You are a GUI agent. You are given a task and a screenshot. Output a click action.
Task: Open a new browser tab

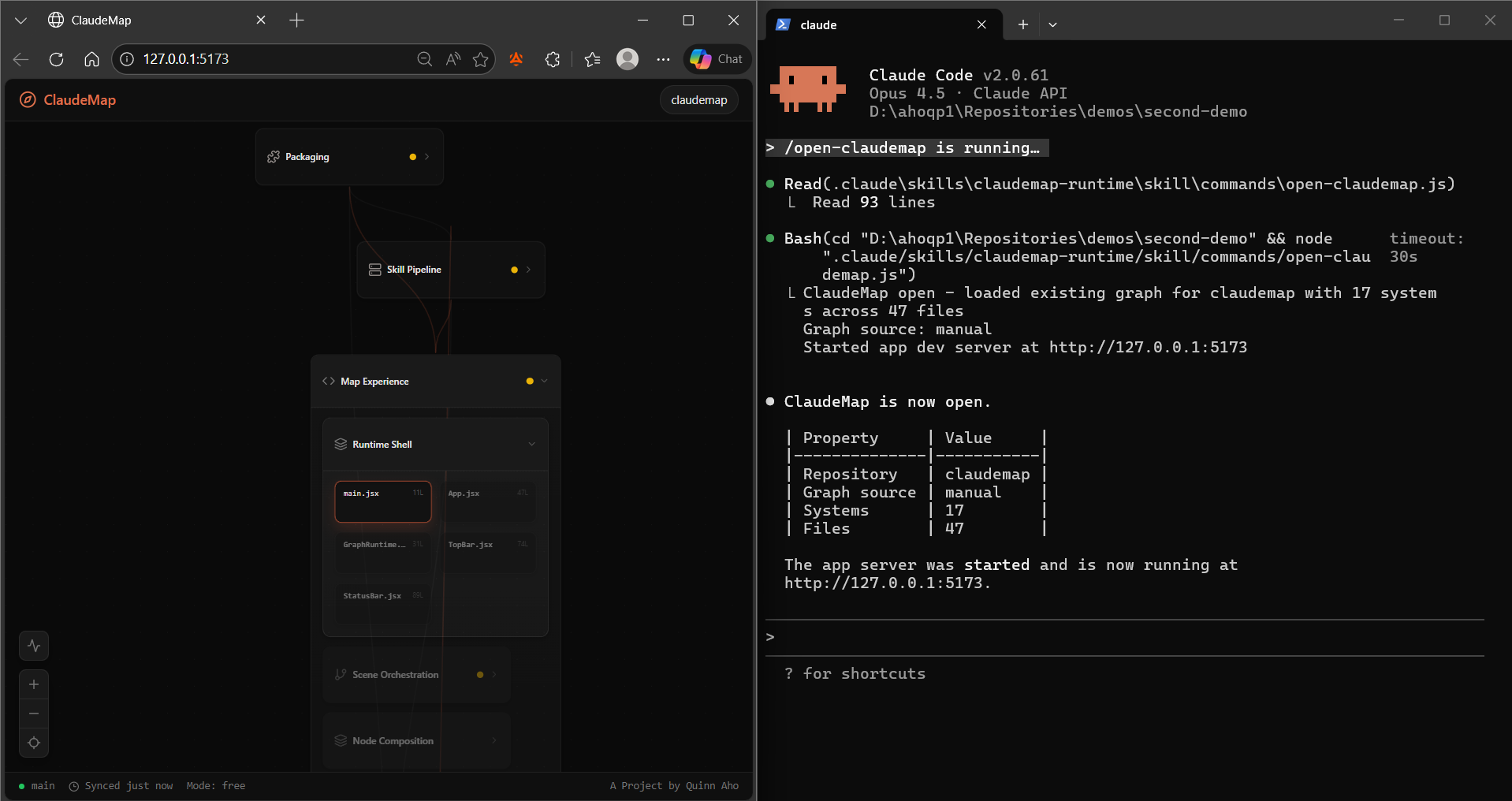coord(296,20)
